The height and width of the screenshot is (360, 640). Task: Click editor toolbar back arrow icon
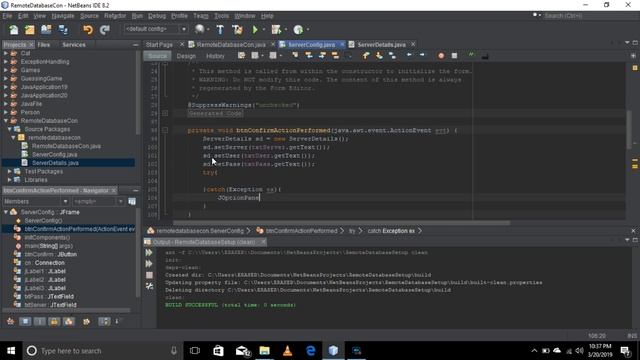point(409,55)
